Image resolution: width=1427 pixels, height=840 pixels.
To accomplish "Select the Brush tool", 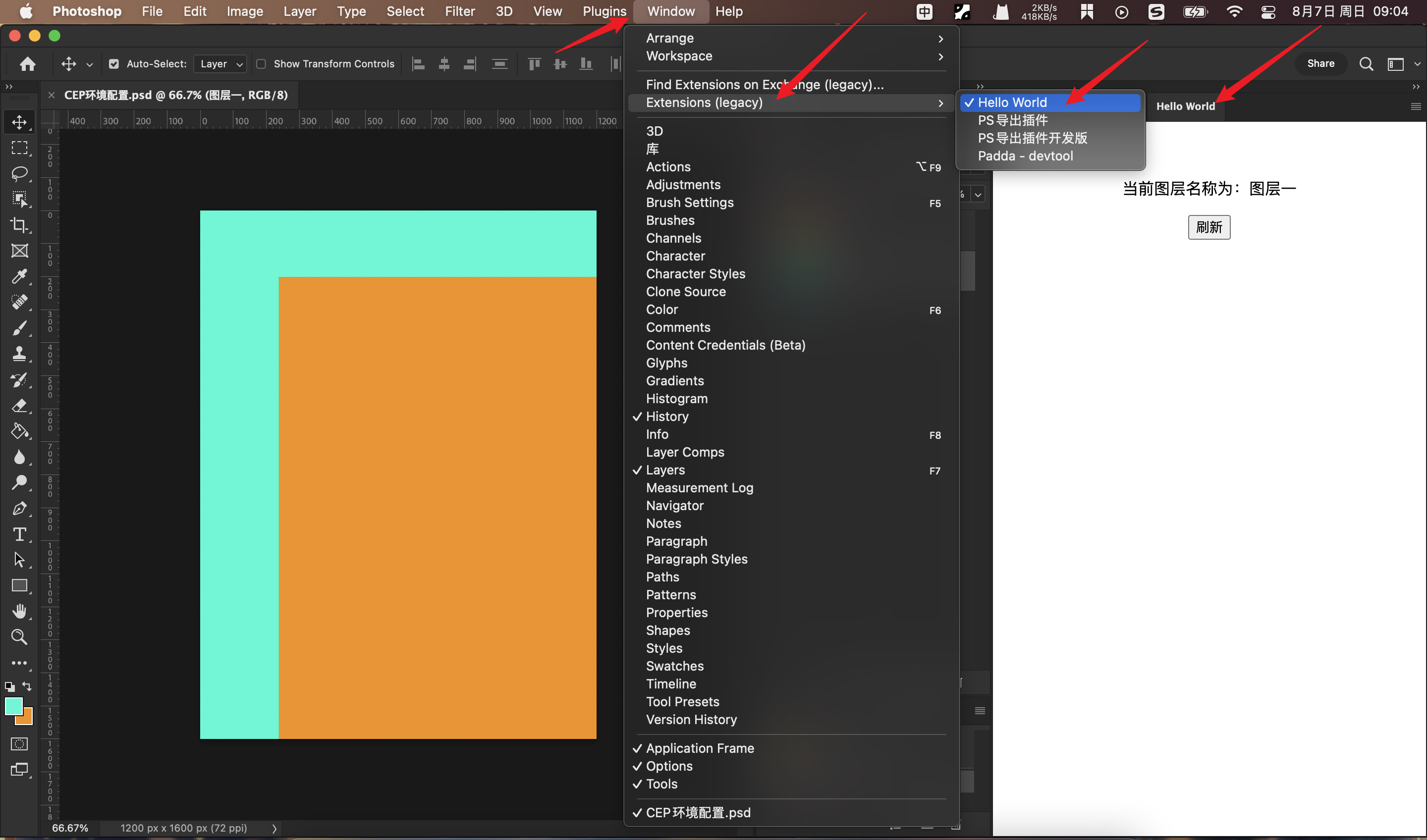I will (x=19, y=328).
